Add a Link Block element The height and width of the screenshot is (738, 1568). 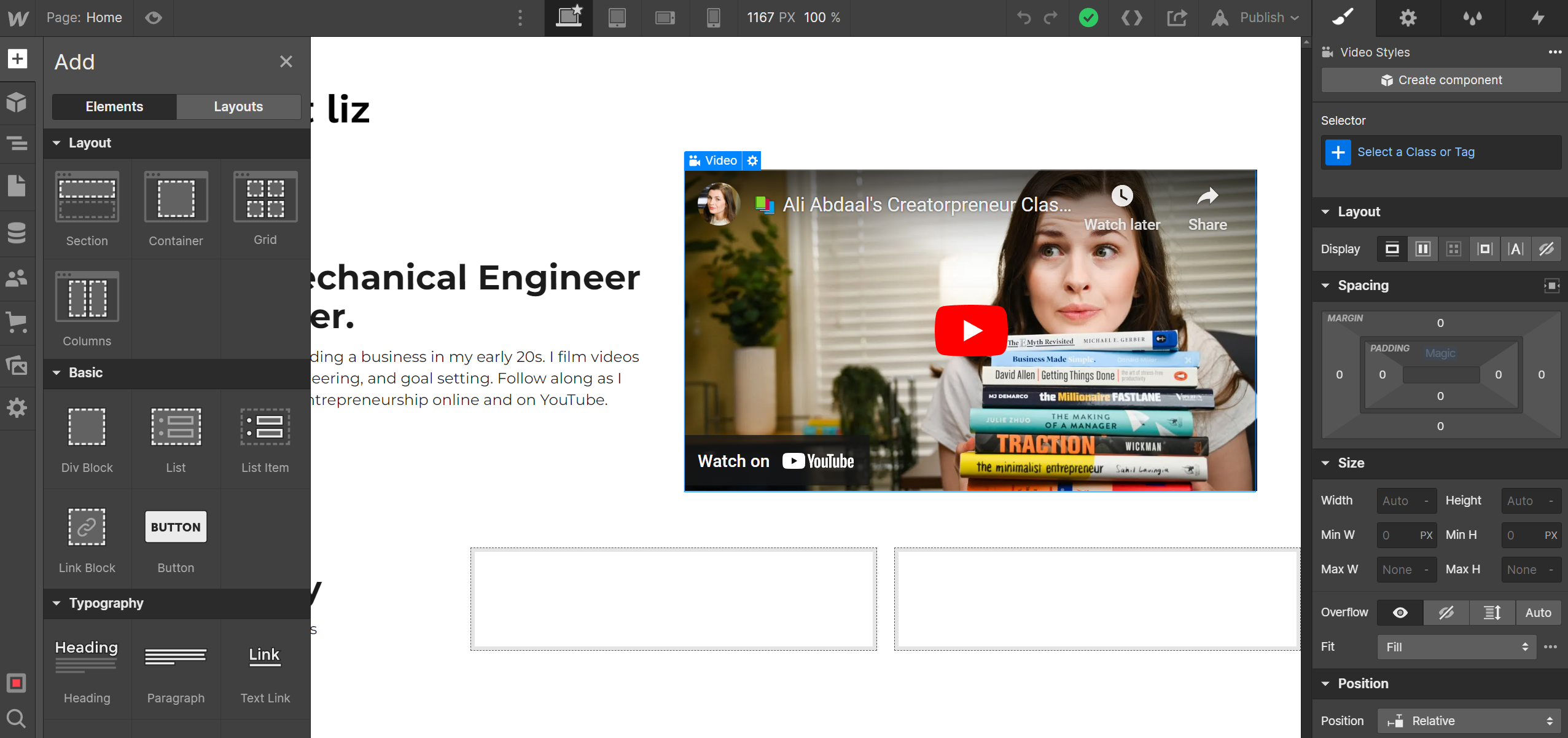coord(87,539)
